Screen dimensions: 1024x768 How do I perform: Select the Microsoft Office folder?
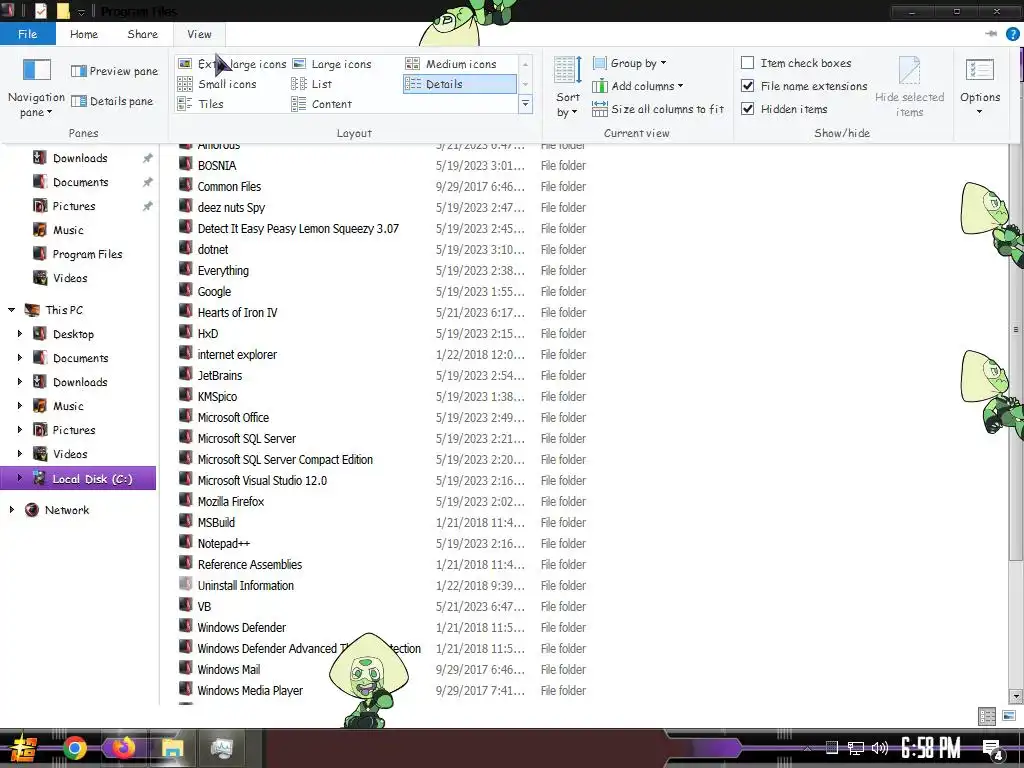click(233, 417)
